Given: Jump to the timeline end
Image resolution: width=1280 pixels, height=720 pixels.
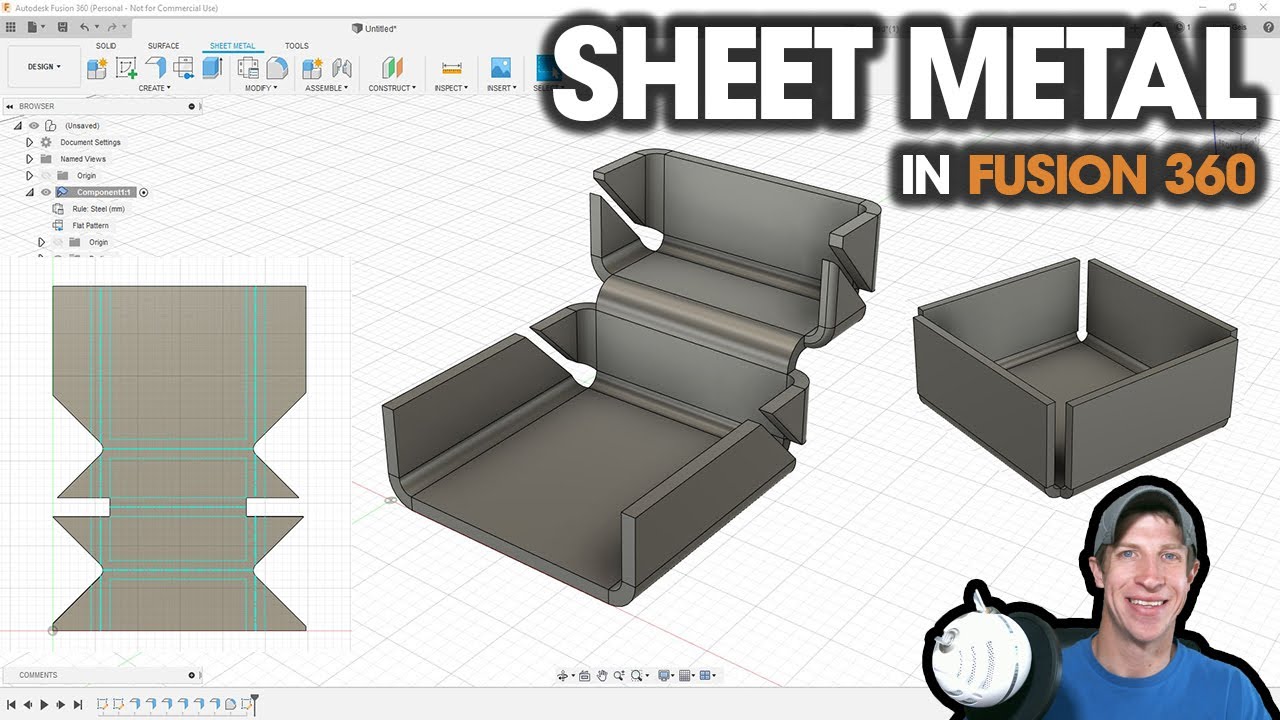Looking at the screenshot, I should [x=78, y=705].
